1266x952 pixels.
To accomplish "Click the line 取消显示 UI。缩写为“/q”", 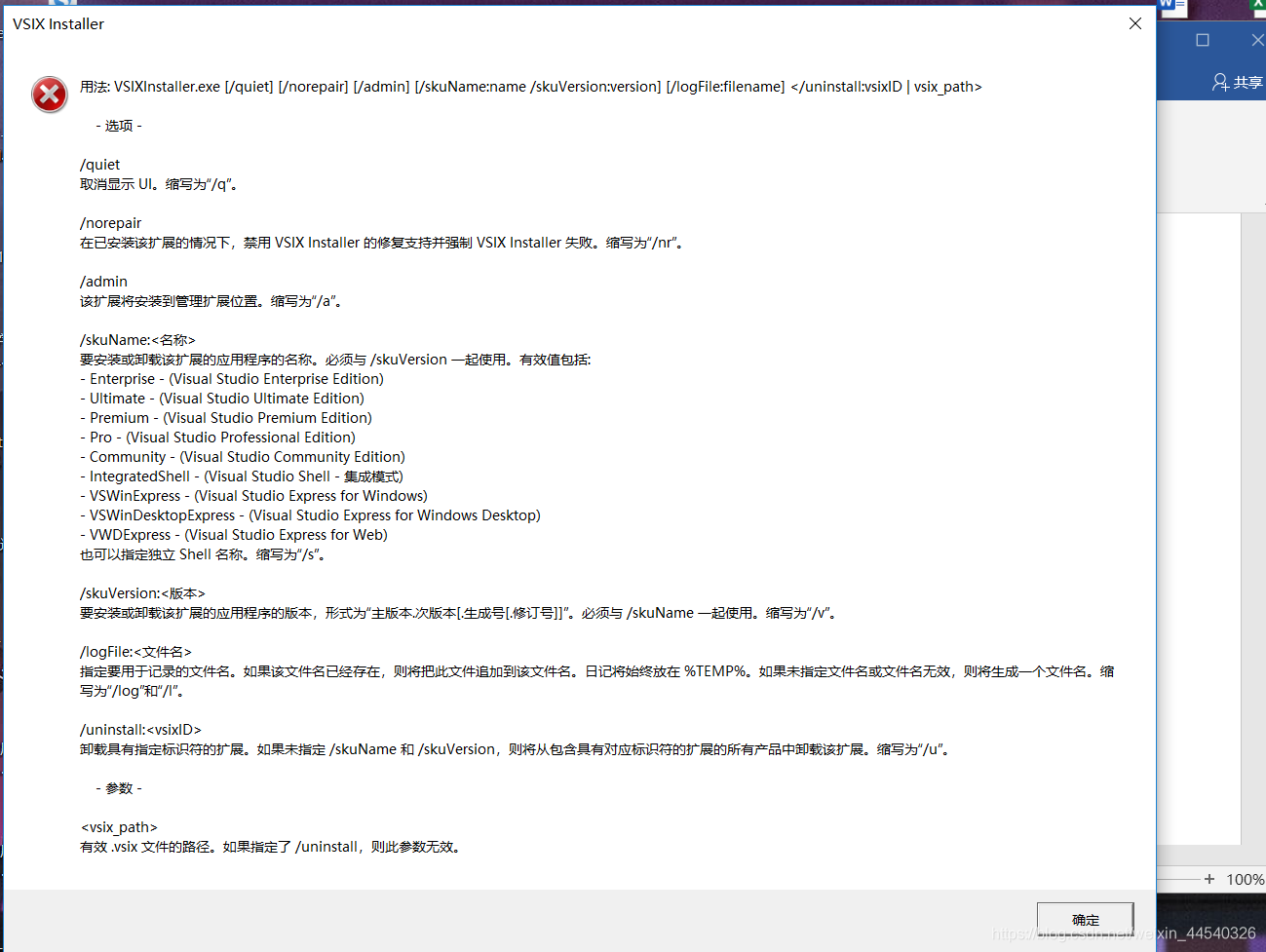I will pyautogui.click(x=159, y=184).
